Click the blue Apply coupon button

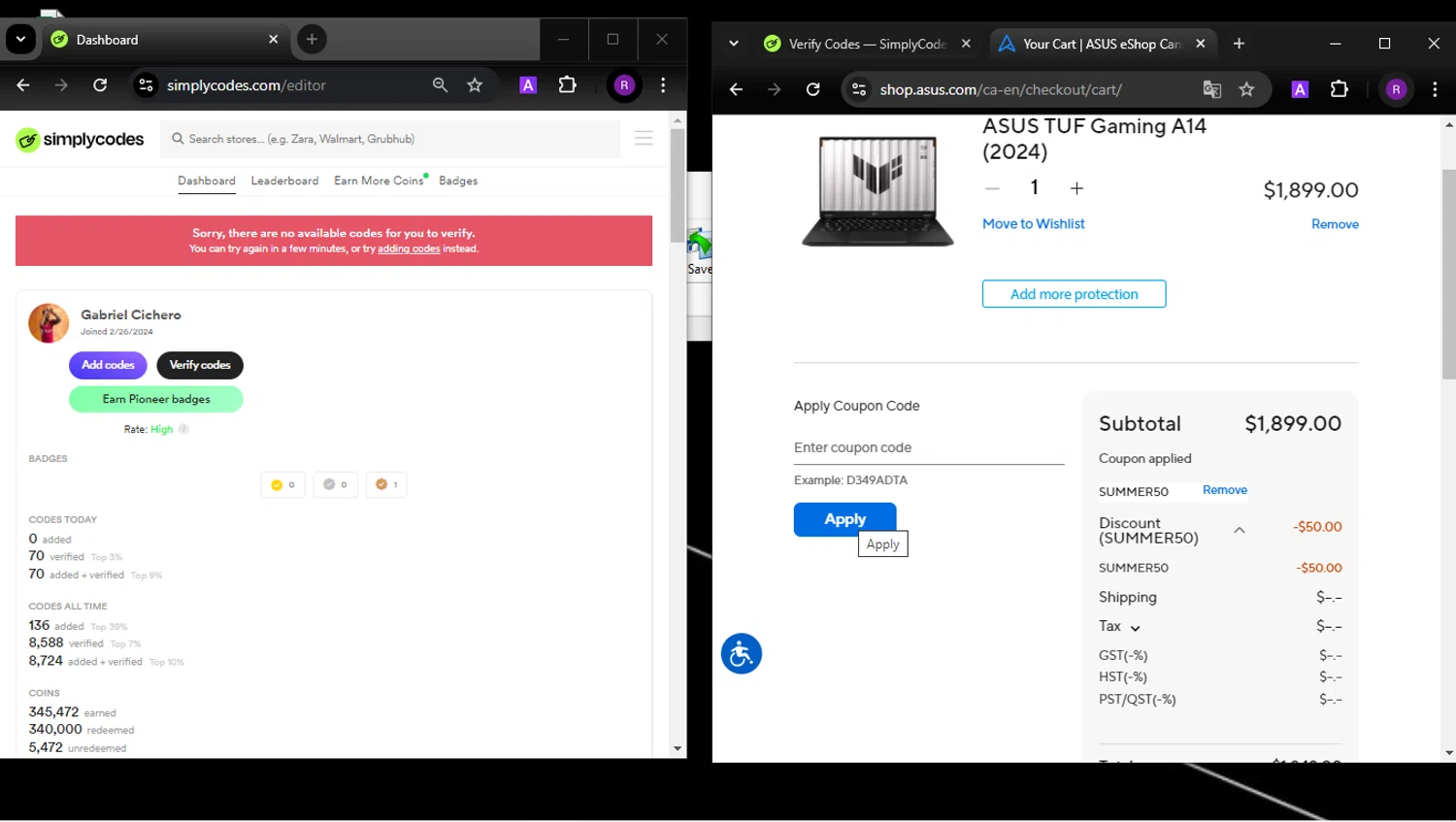click(844, 519)
